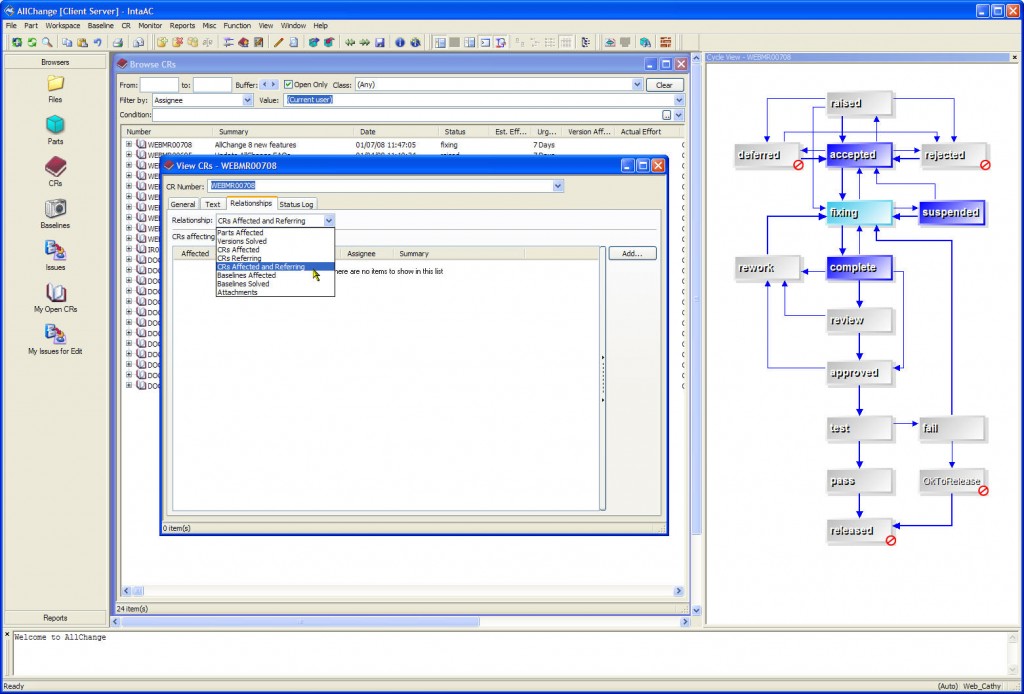Open the General tab

183,204
